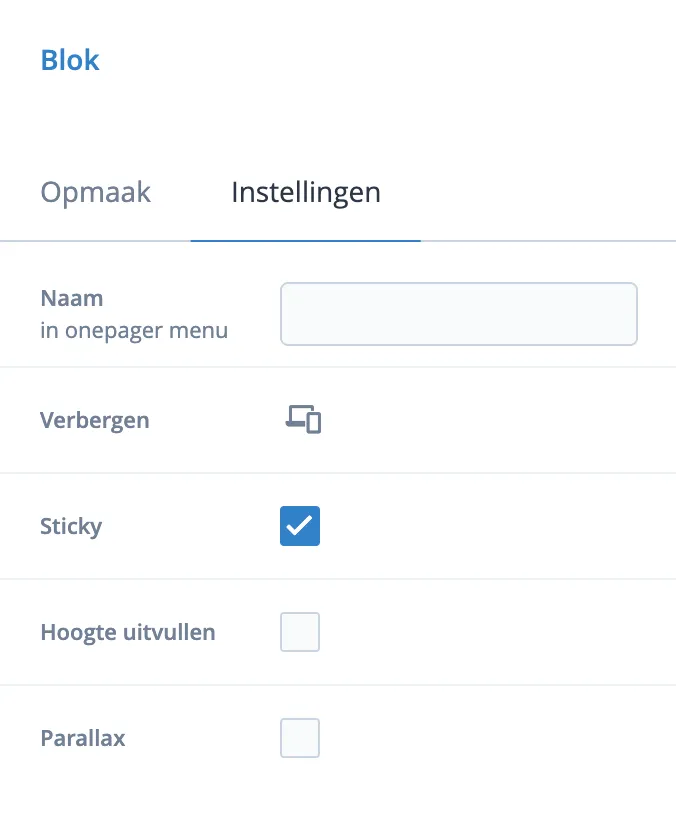This screenshot has width=676, height=832.
Task: Switch to the Opmaak tab
Action: pos(95,192)
